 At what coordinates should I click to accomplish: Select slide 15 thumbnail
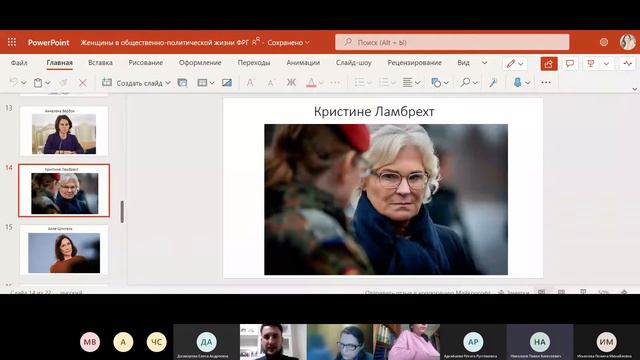pos(64,250)
